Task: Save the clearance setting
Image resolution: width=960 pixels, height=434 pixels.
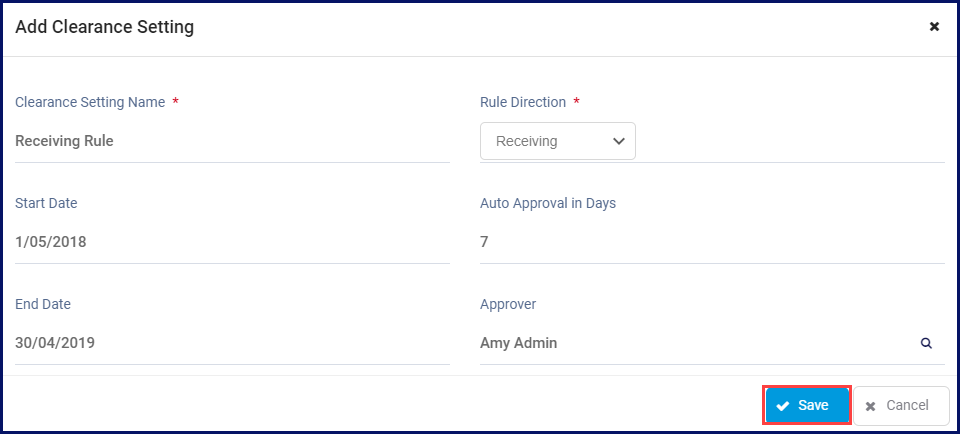Action: [807, 405]
